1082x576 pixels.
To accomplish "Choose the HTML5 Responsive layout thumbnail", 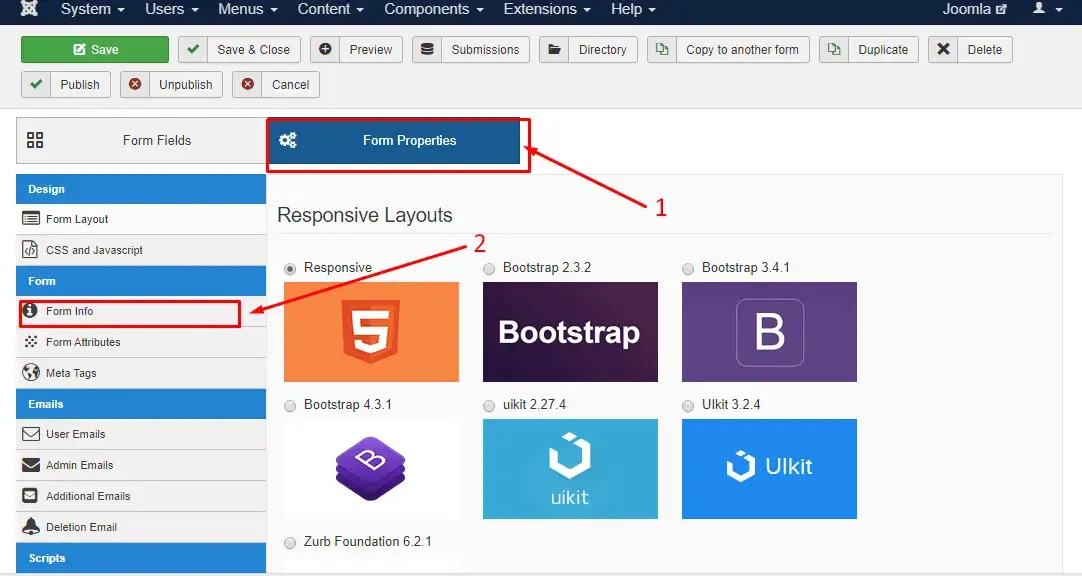I will tap(371, 332).
